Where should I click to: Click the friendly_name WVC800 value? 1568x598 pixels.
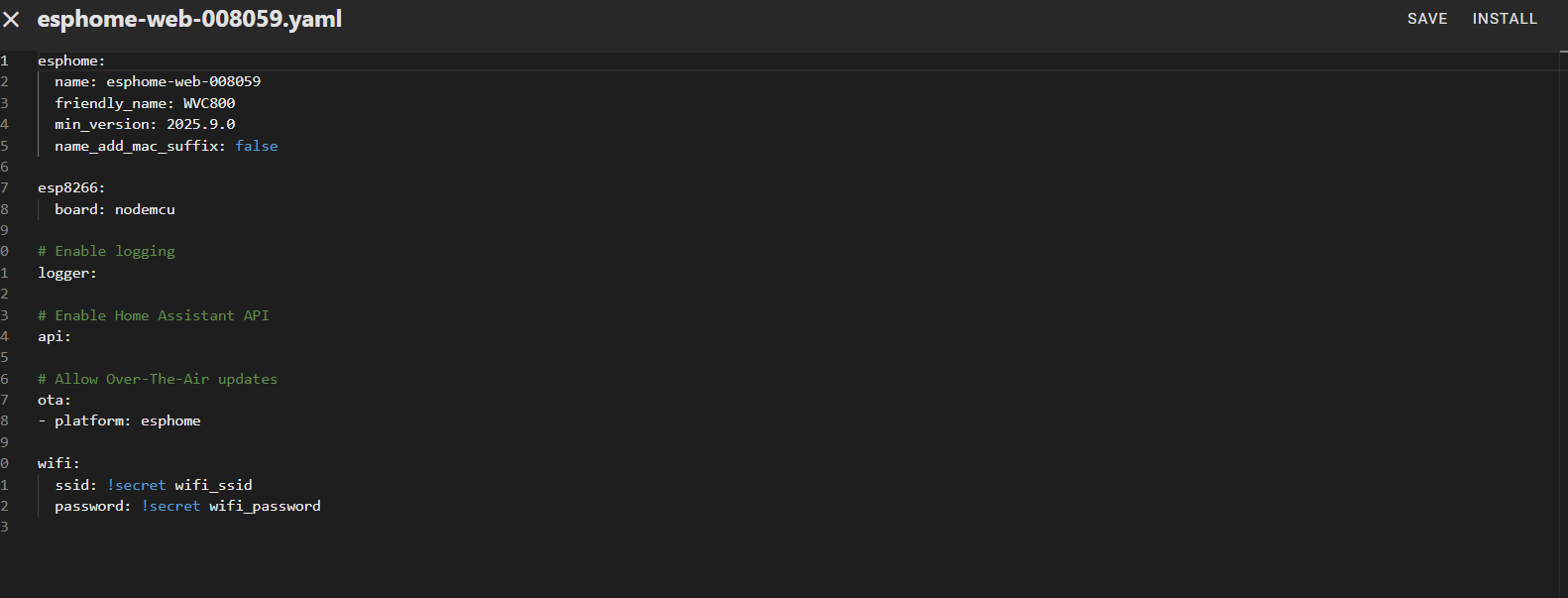tap(209, 103)
